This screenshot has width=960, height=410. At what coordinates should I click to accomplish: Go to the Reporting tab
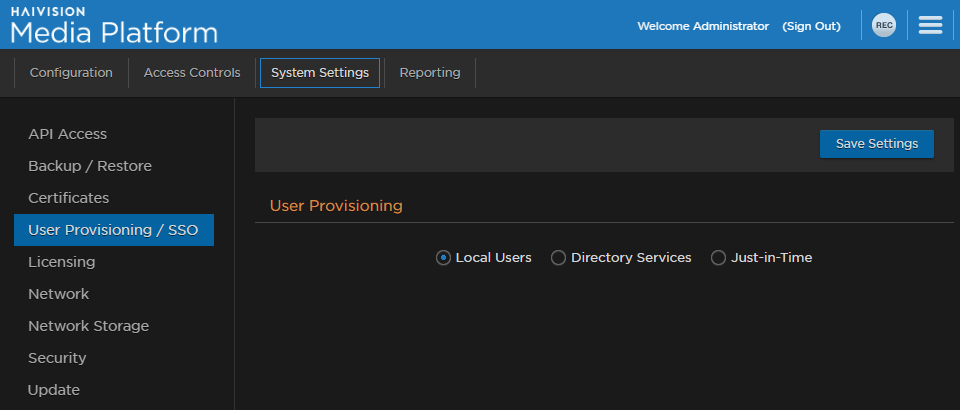click(430, 73)
